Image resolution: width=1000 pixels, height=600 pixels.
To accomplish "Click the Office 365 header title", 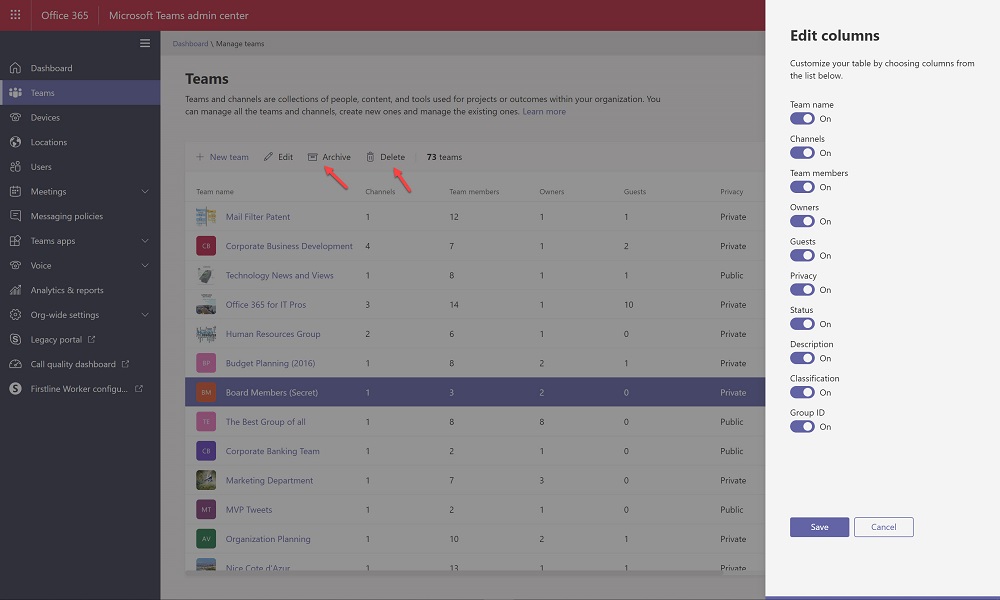I will (64, 15).
